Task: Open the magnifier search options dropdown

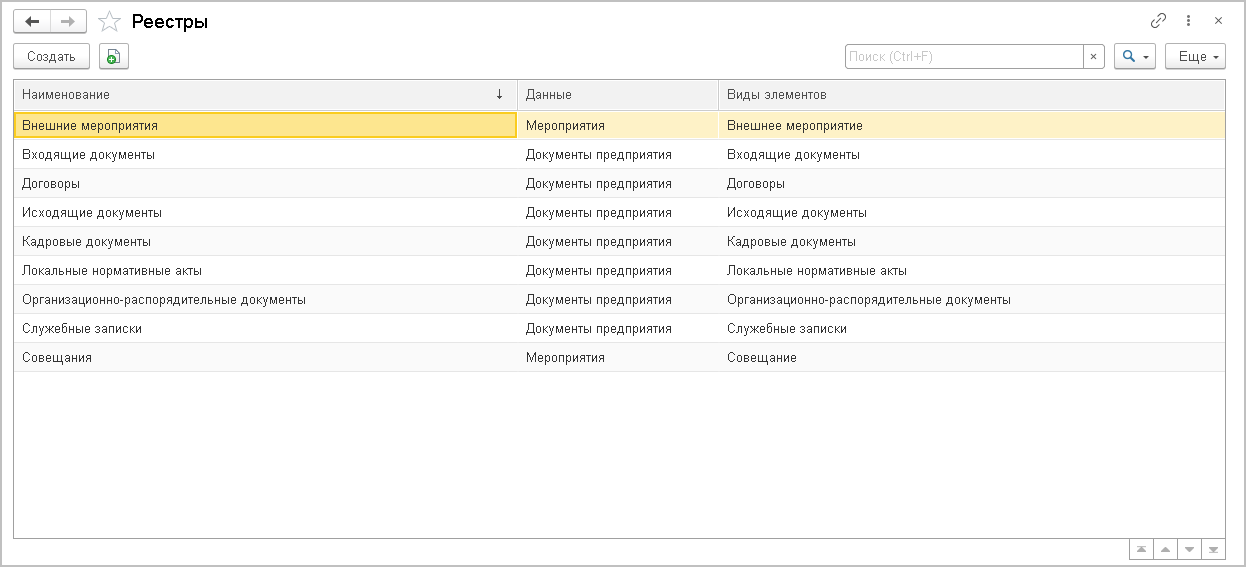Action: [x=1134, y=57]
